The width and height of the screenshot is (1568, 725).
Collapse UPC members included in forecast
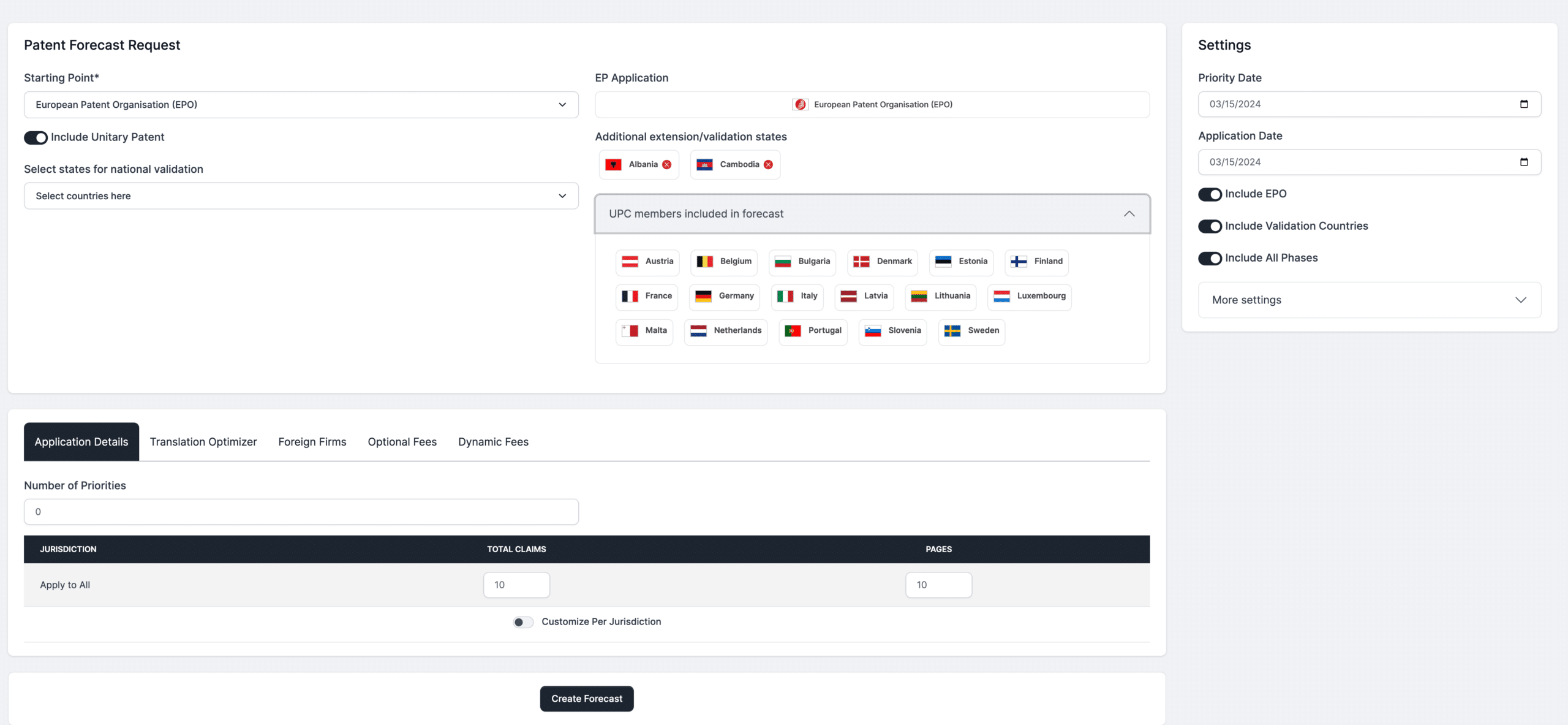[872, 214]
